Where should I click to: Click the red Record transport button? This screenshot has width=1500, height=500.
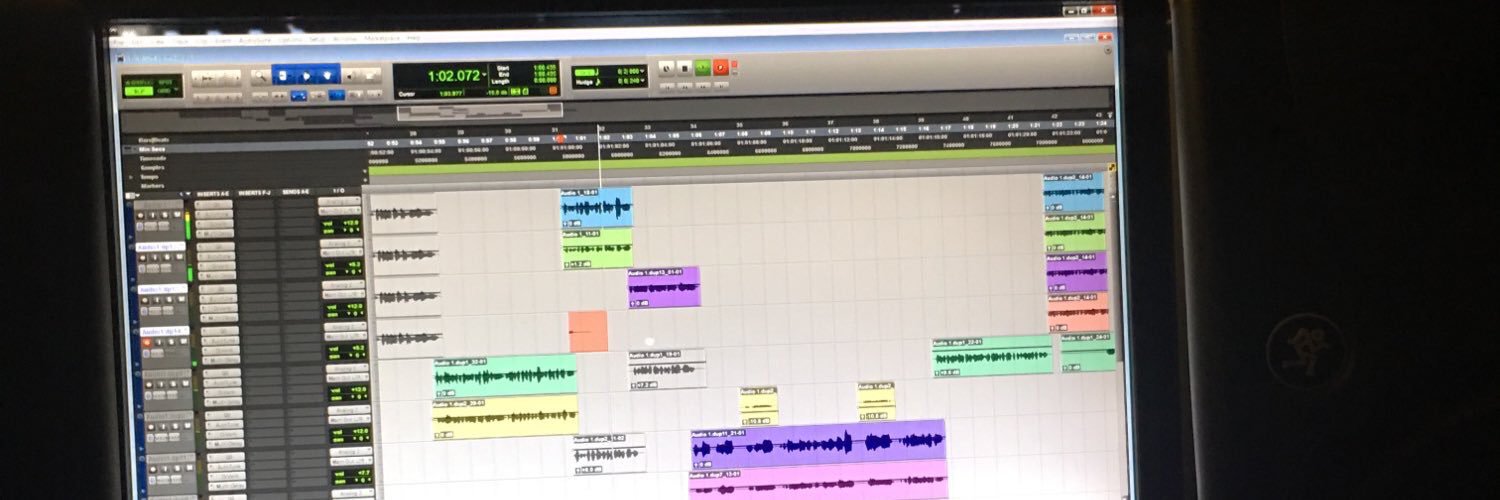[720, 67]
